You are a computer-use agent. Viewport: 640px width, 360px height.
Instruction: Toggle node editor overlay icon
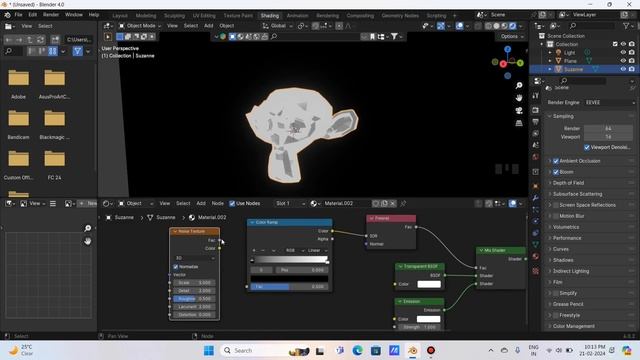[513, 203]
